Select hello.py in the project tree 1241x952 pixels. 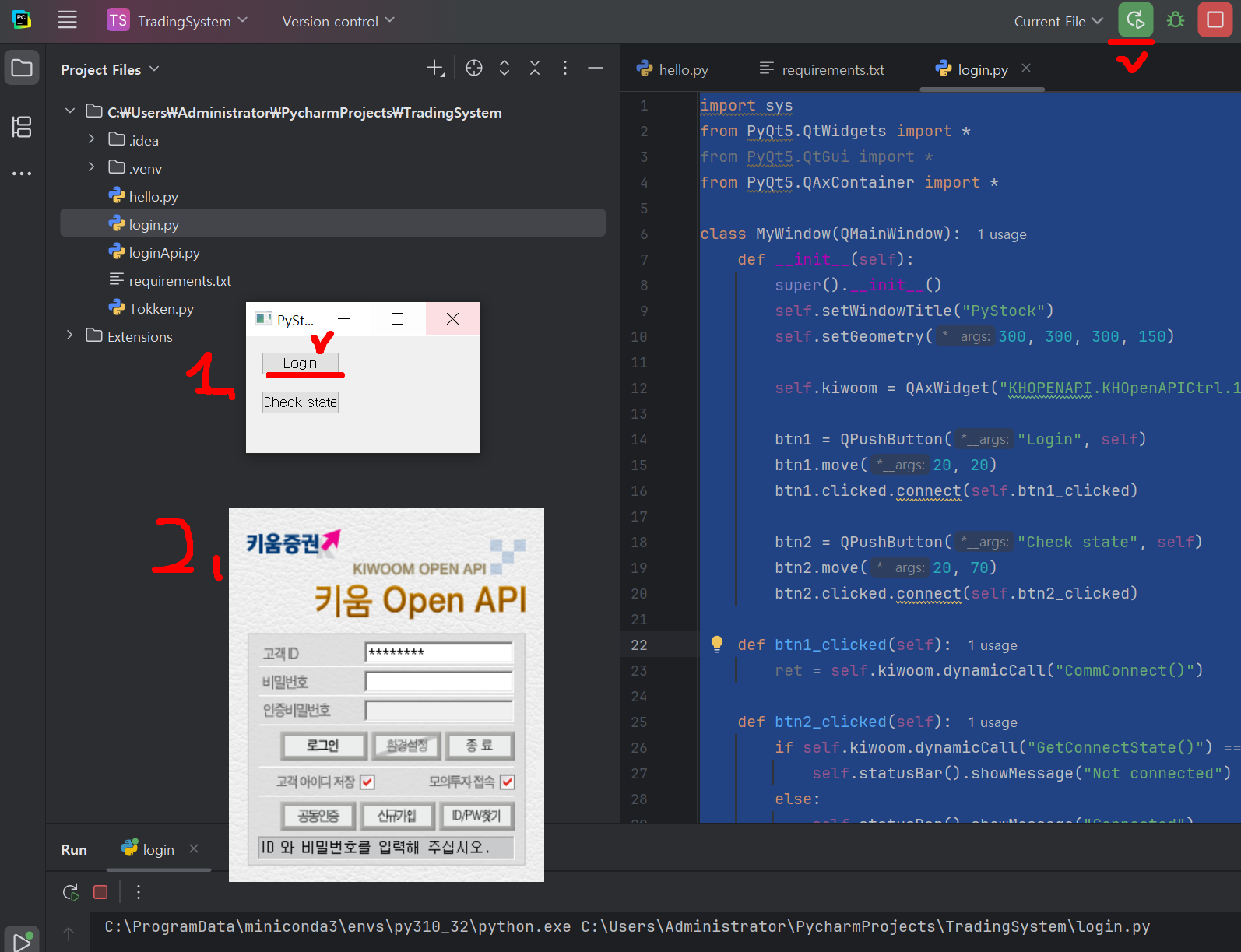pyautogui.click(x=332, y=196)
